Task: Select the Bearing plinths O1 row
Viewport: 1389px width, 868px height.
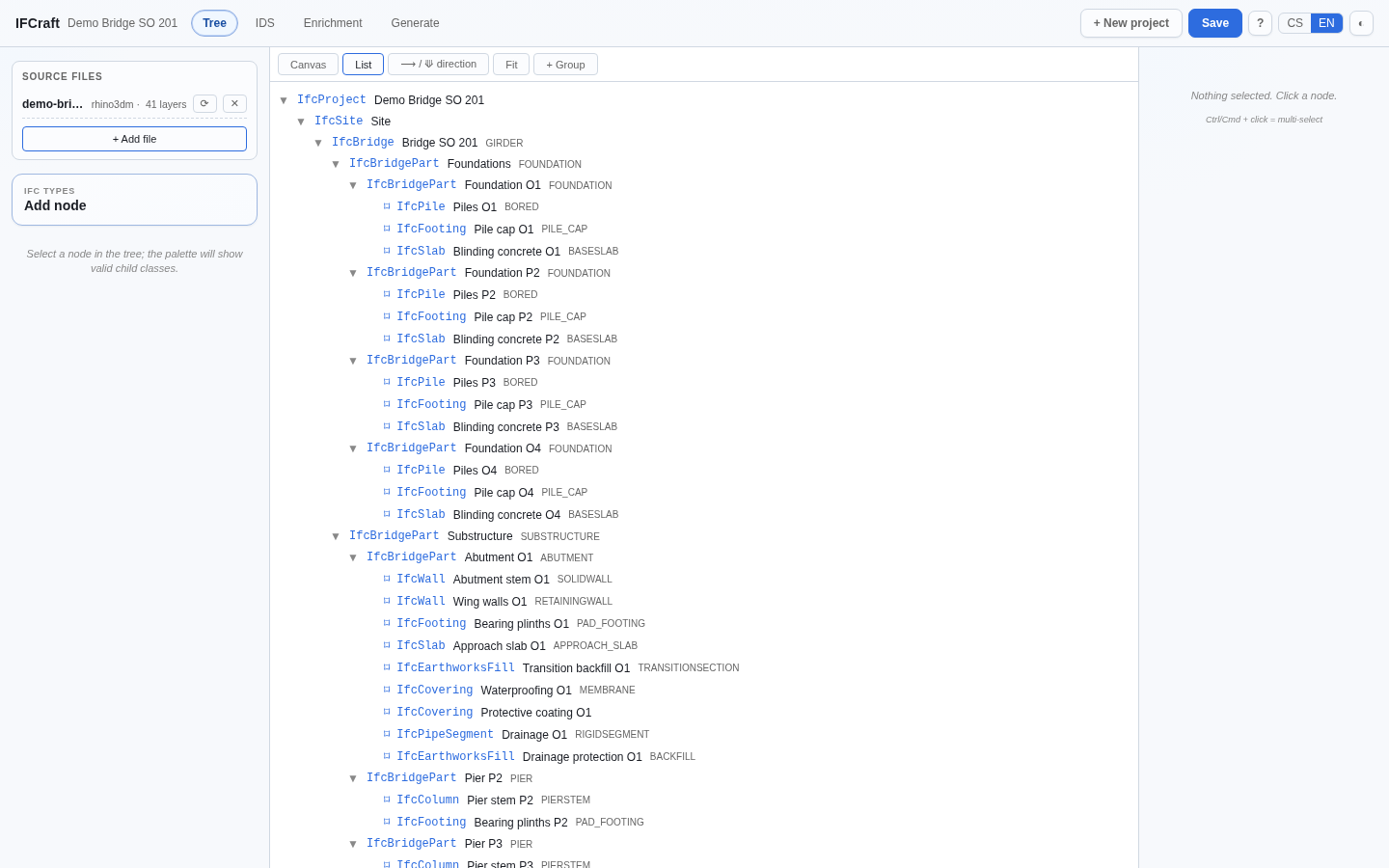Action: pyautogui.click(x=704, y=623)
